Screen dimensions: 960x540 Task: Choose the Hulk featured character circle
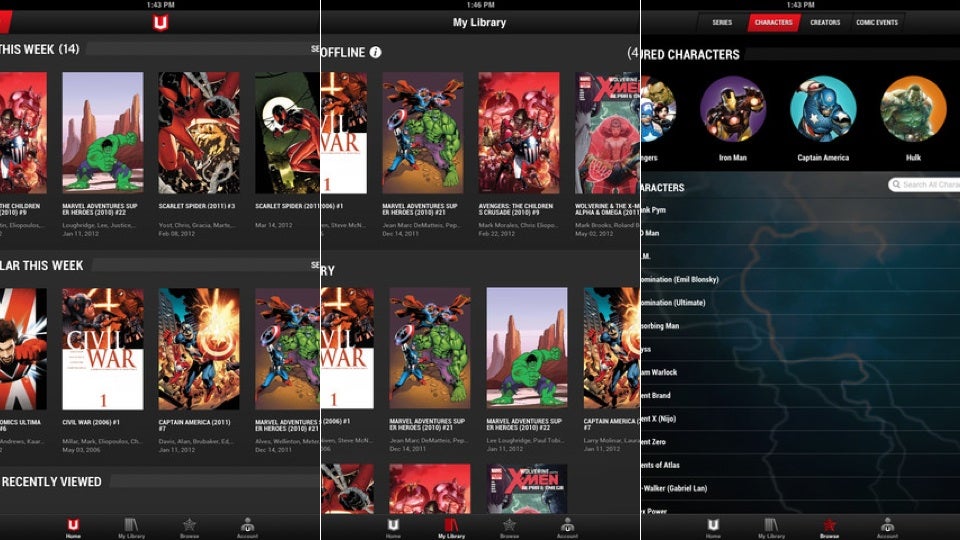[913, 110]
